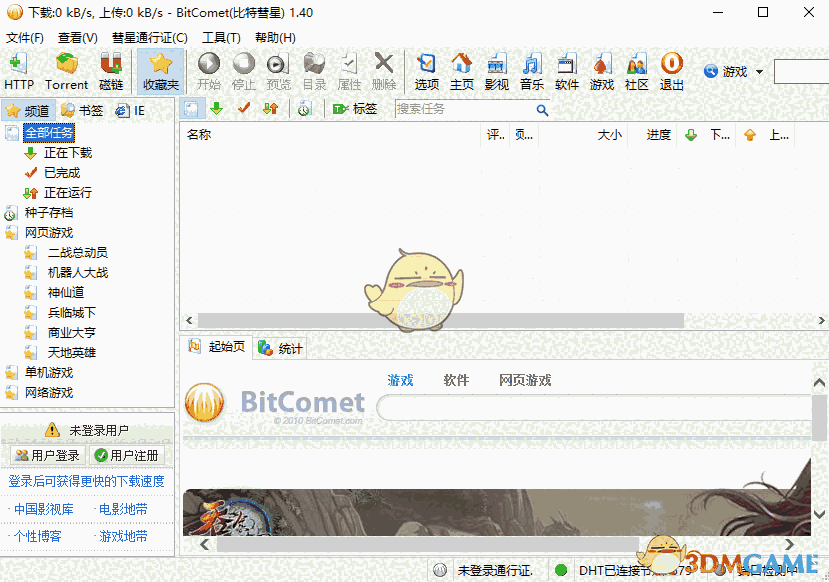The image size is (829, 582).
Task: Add a magnet link via 磁链 icon
Action: pos(112,71)
